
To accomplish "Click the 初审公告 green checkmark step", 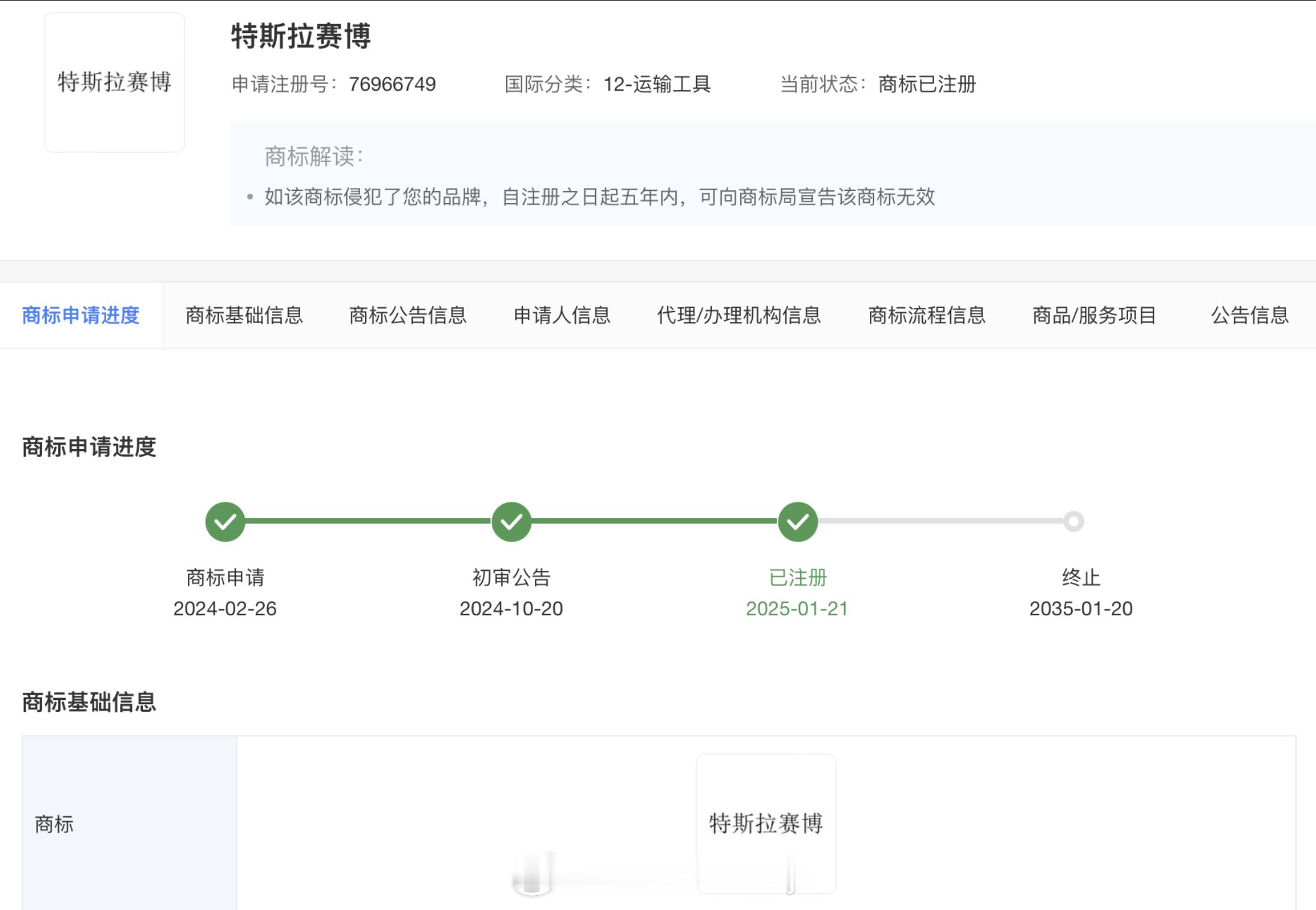I will (512, 522).
